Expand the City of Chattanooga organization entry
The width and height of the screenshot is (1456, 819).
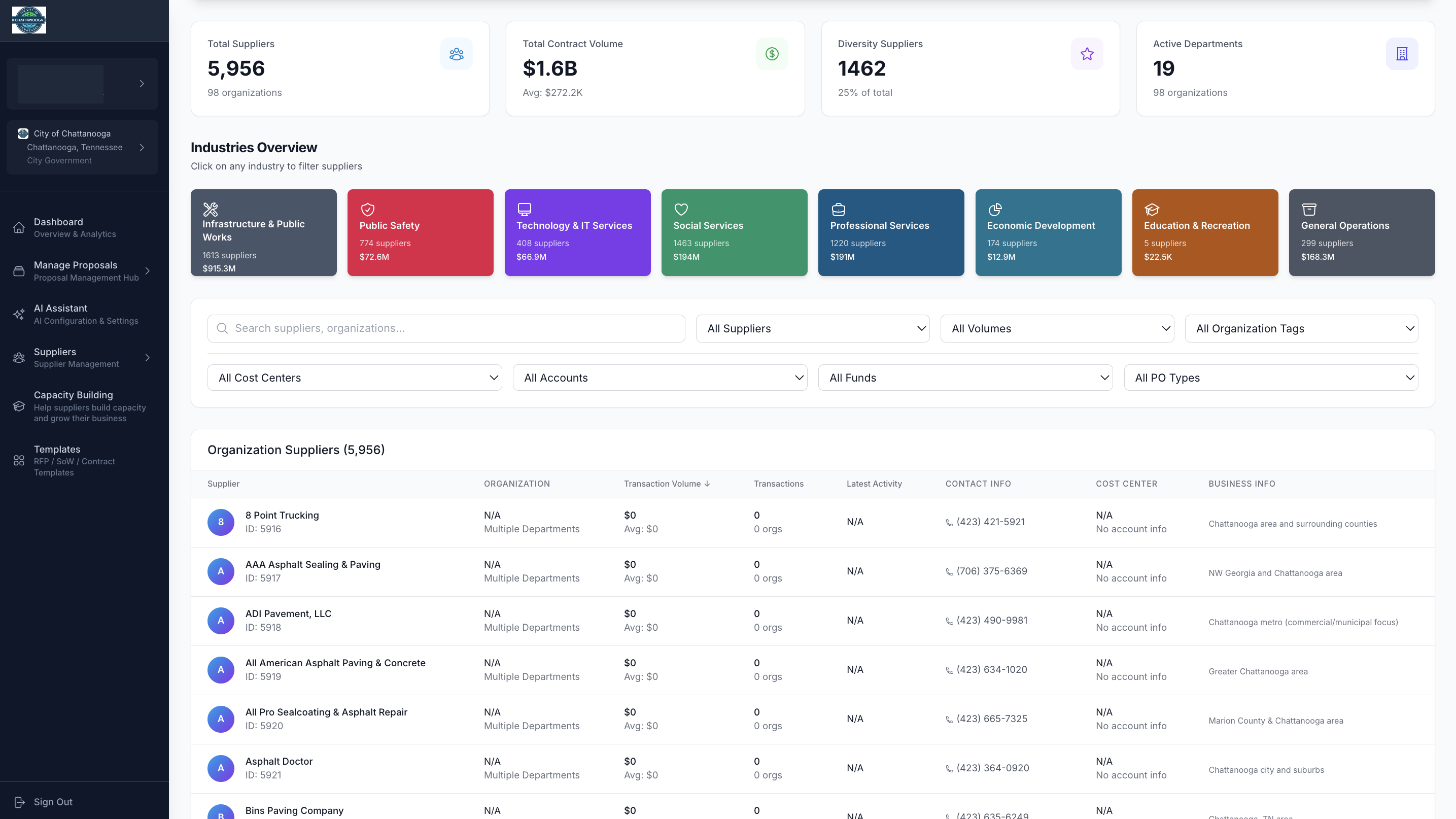[x=142, y=148]
